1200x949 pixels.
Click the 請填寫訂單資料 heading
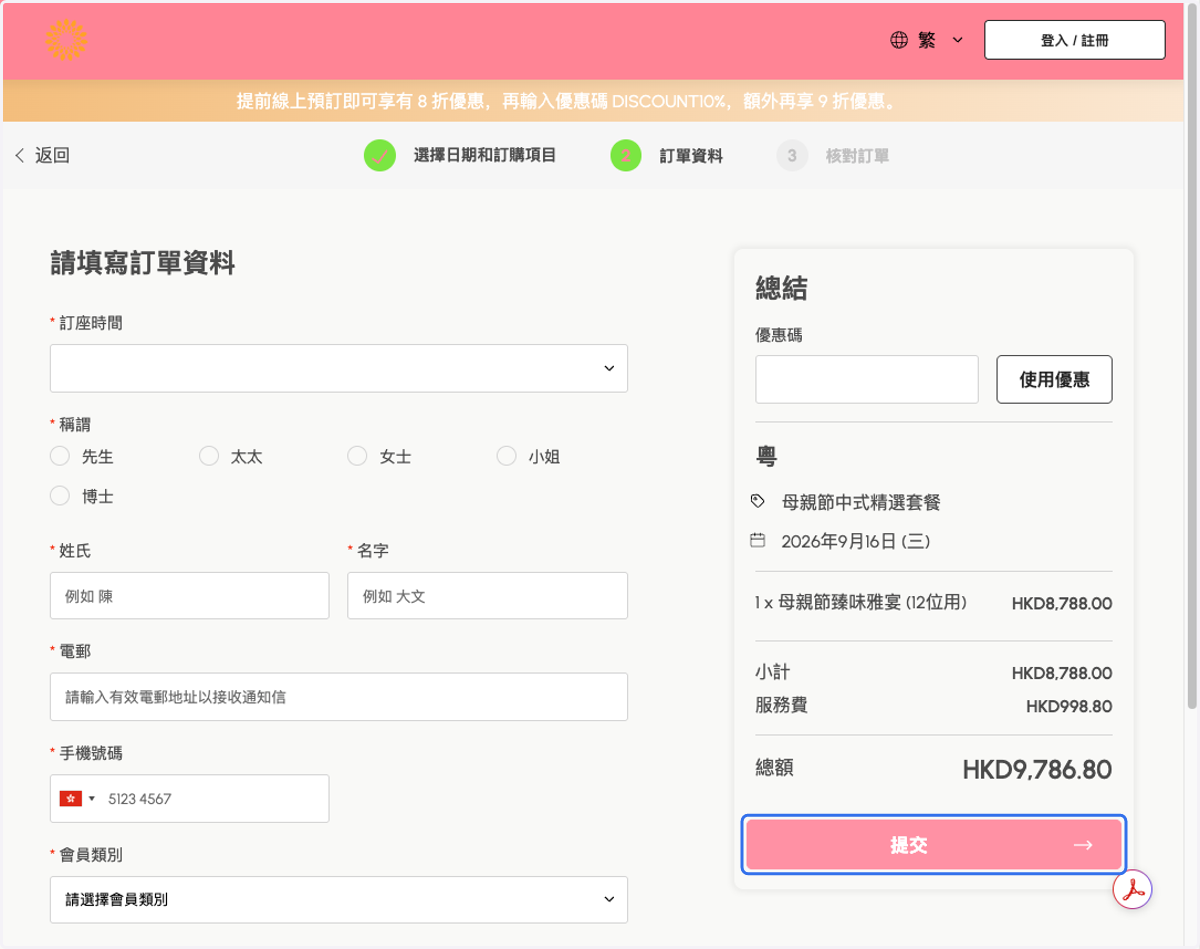pos(143,263)
